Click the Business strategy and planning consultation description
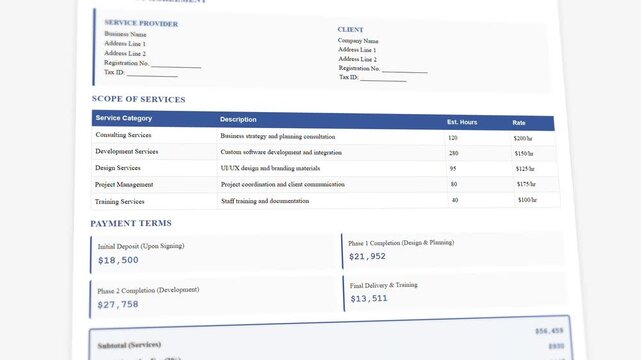 pyautogui.click(x=278, y=136)
